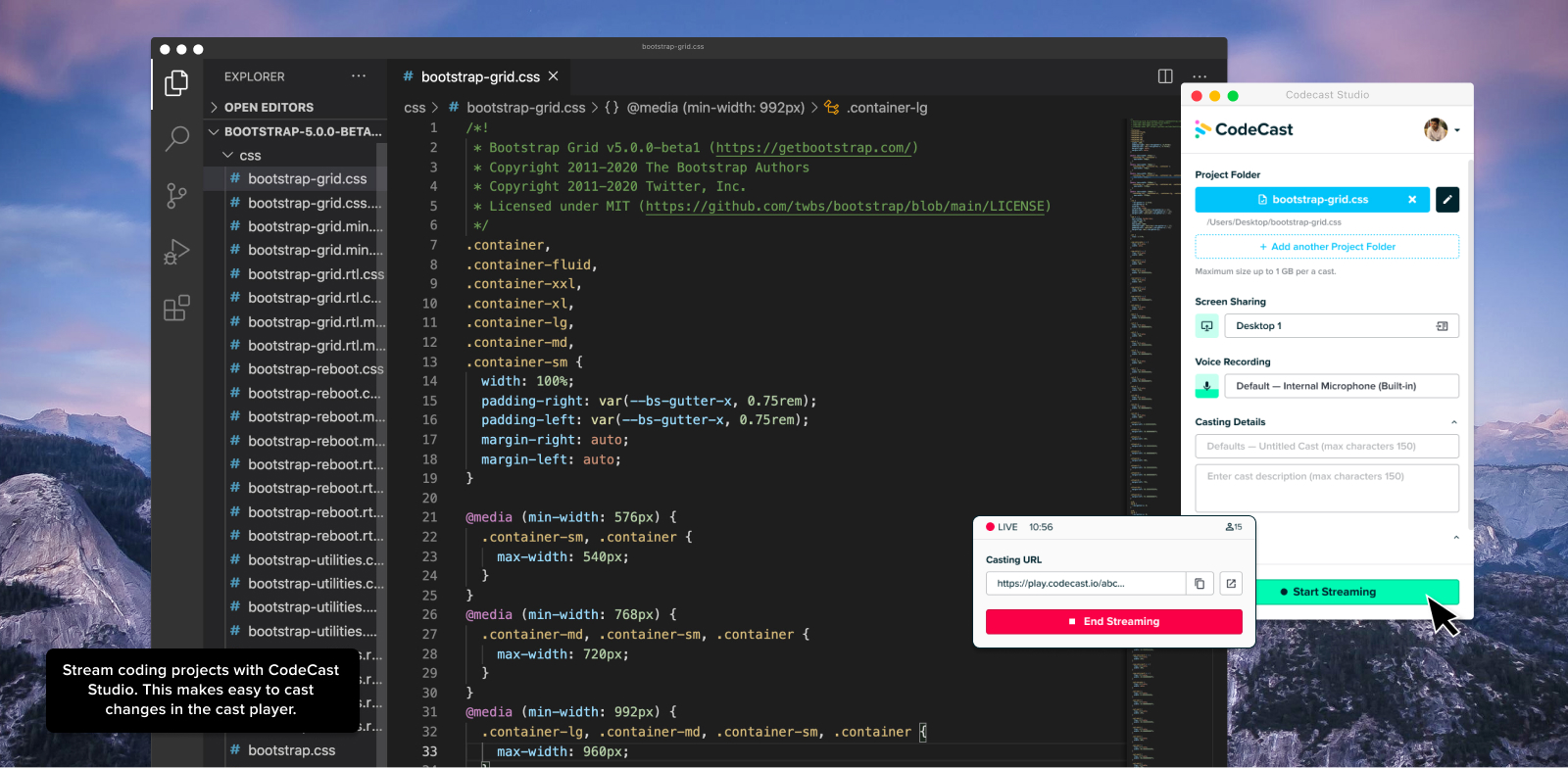Select the bootstrap-grid.css editor tab

click(x=479, y=76)
